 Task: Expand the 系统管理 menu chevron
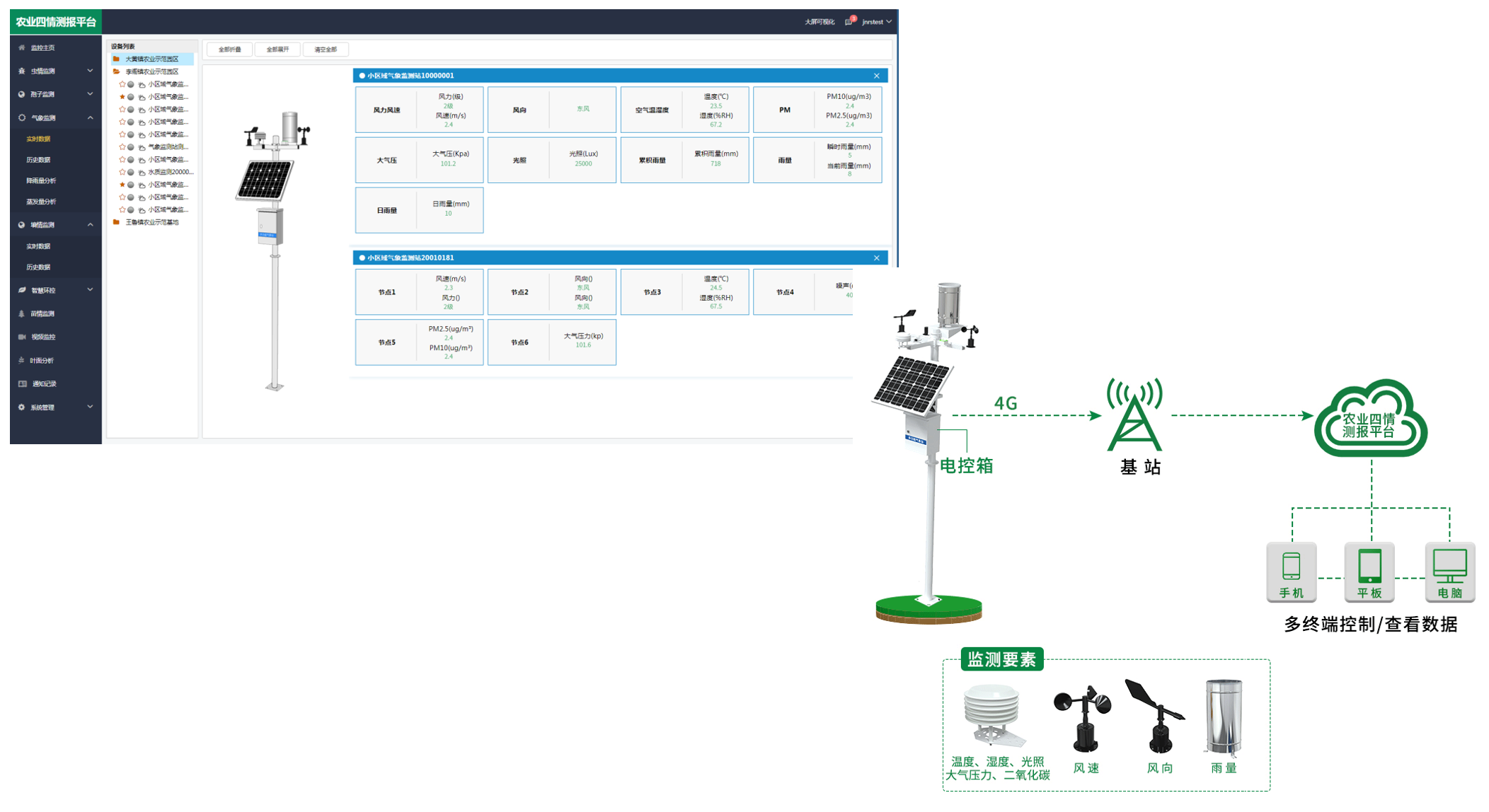coord(90,407)
